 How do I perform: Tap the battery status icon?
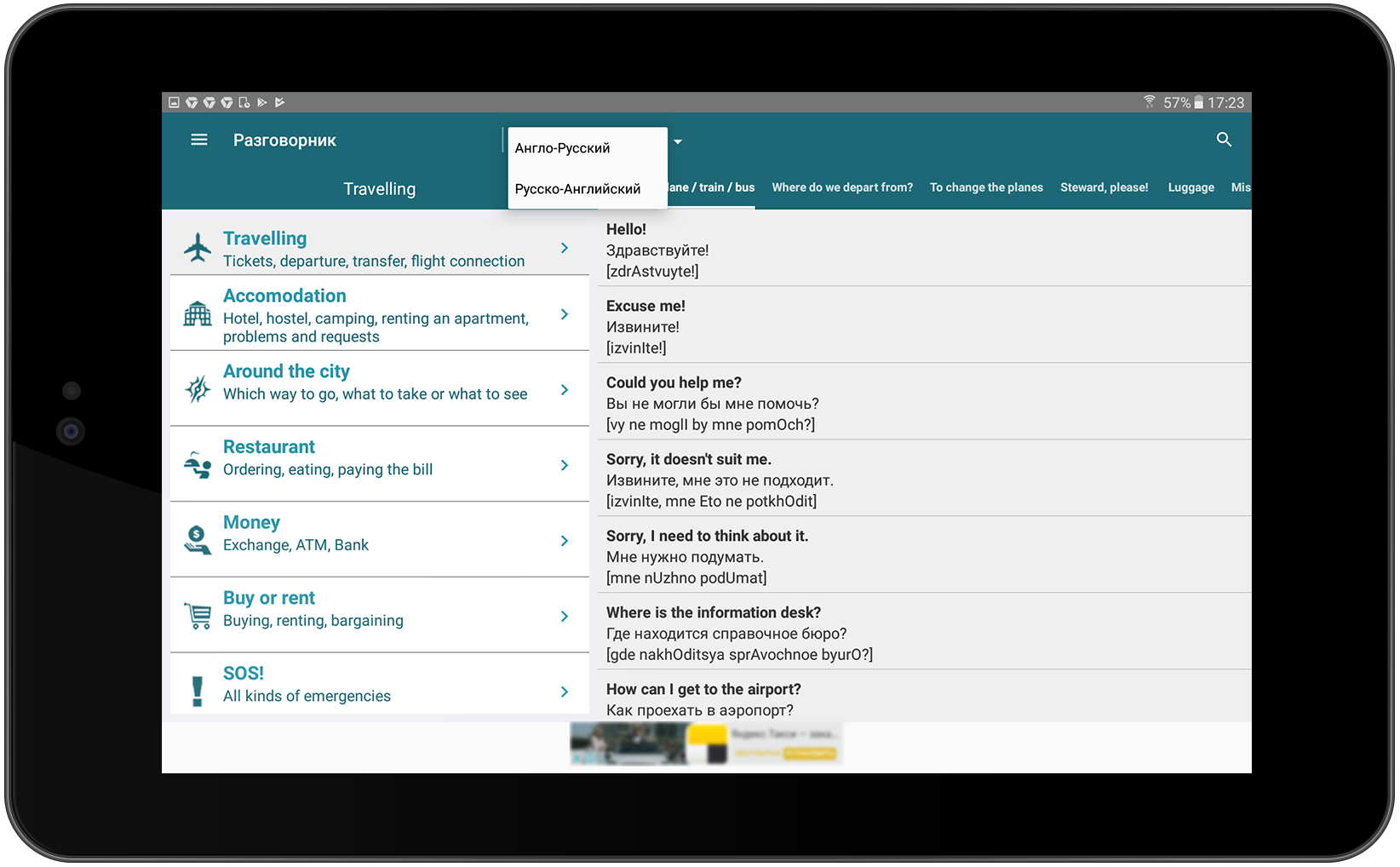pyautogui.click(x=1198, y=102)
